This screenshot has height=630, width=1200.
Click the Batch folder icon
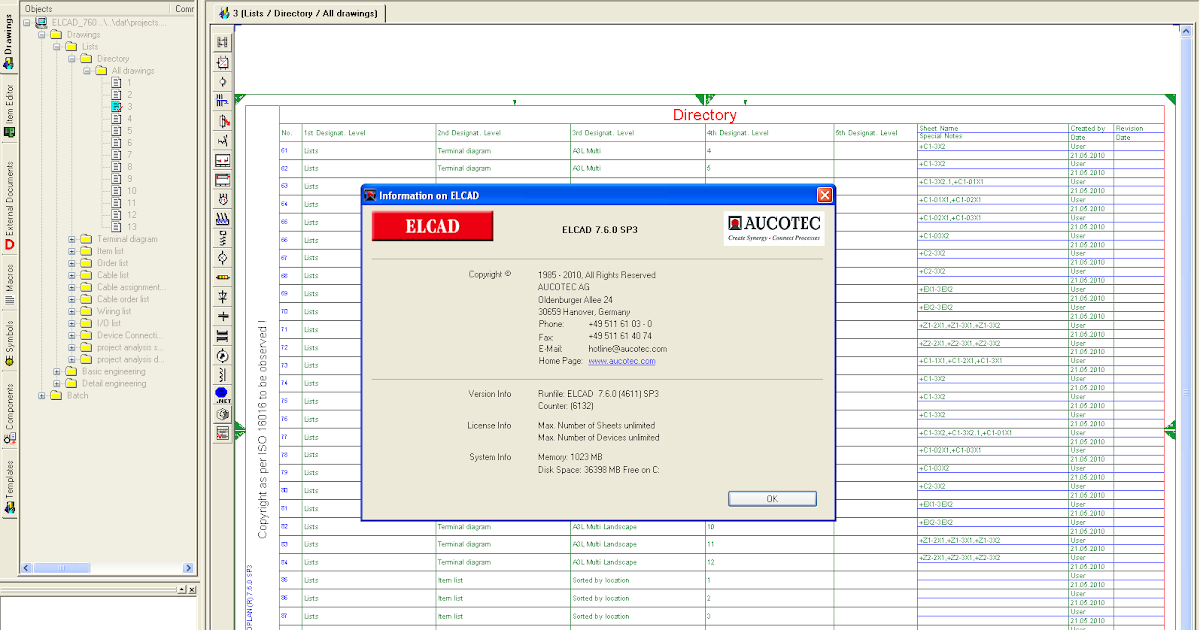pyautogui.click(x=56, y=395)
